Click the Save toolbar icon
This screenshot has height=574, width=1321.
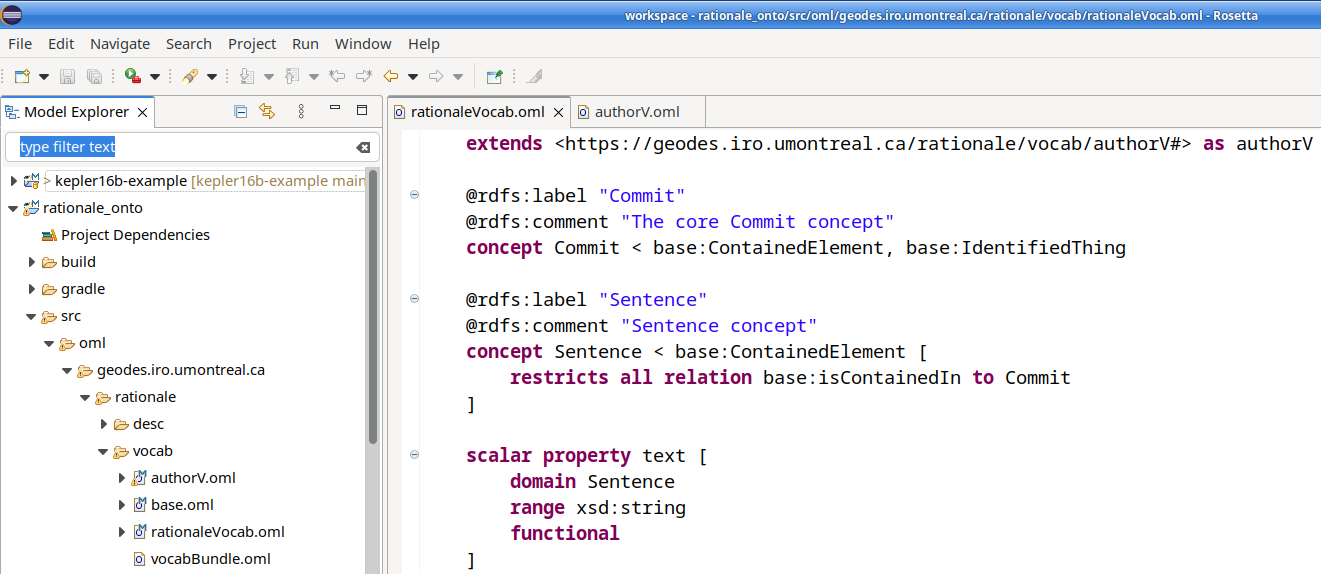click(x=68, y=76)
